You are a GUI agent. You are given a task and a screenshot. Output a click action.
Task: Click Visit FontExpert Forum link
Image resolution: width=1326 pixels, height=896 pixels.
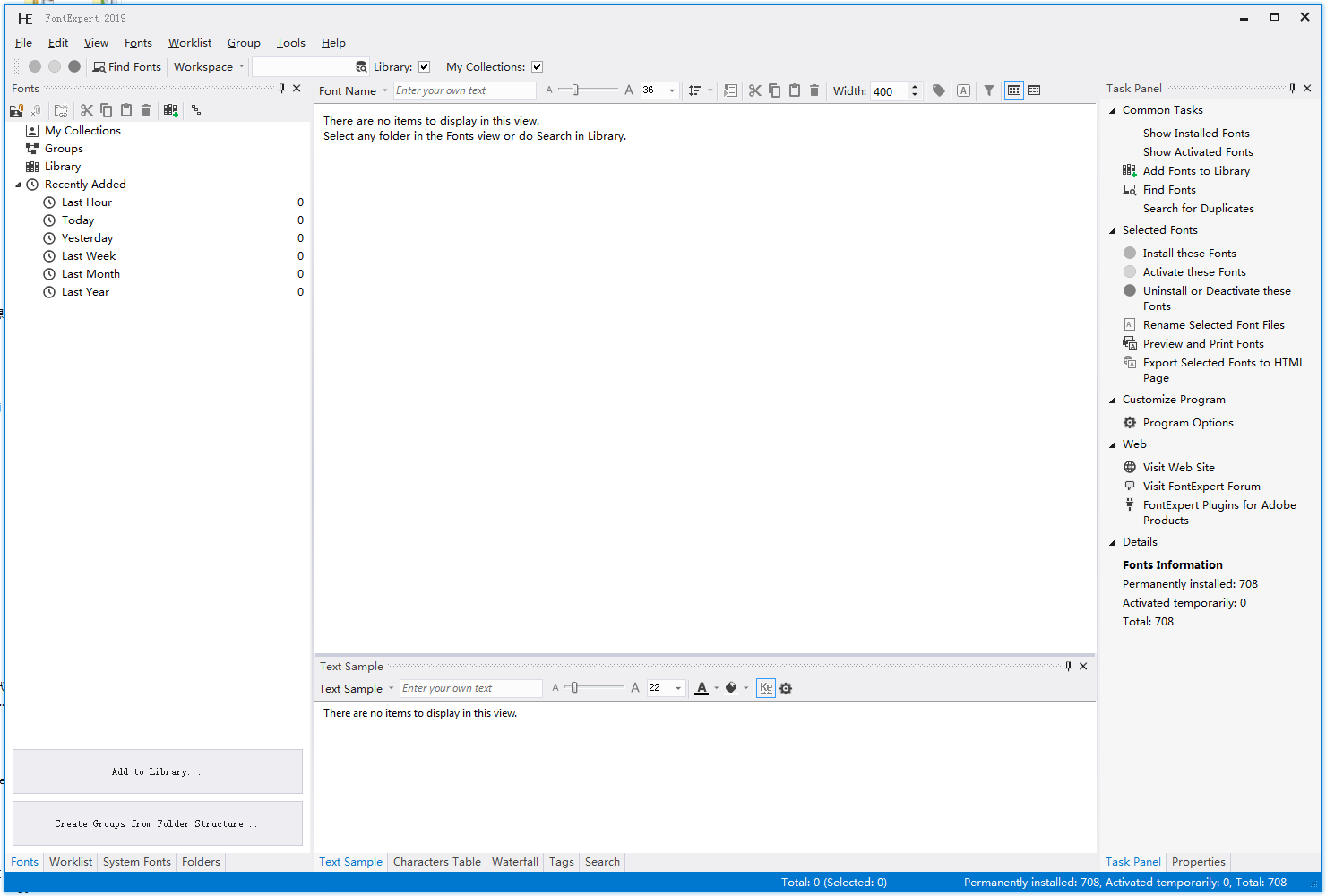1201,487
